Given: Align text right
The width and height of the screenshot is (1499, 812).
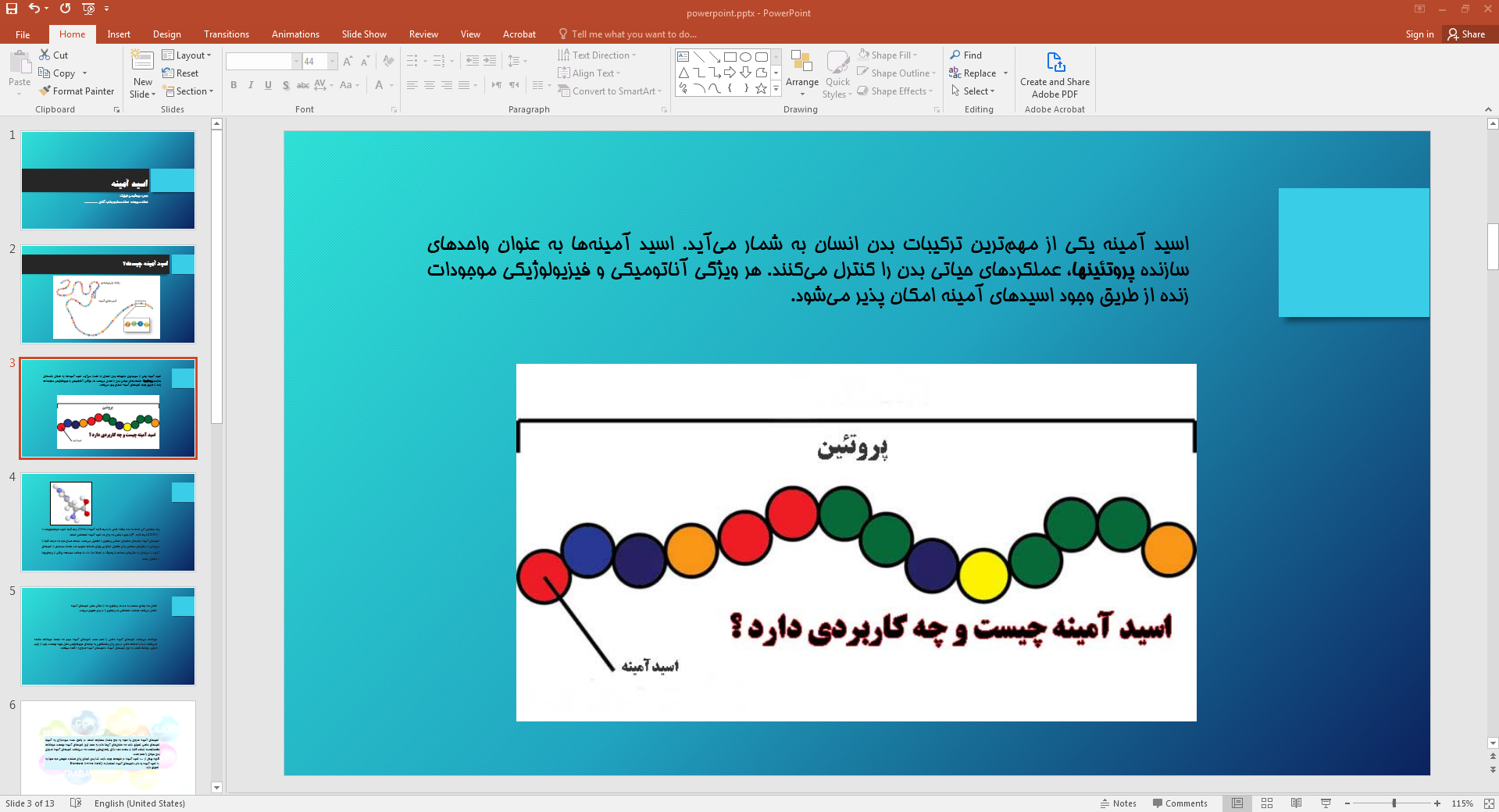Looking at the screenshot, I should coord(447,85).
